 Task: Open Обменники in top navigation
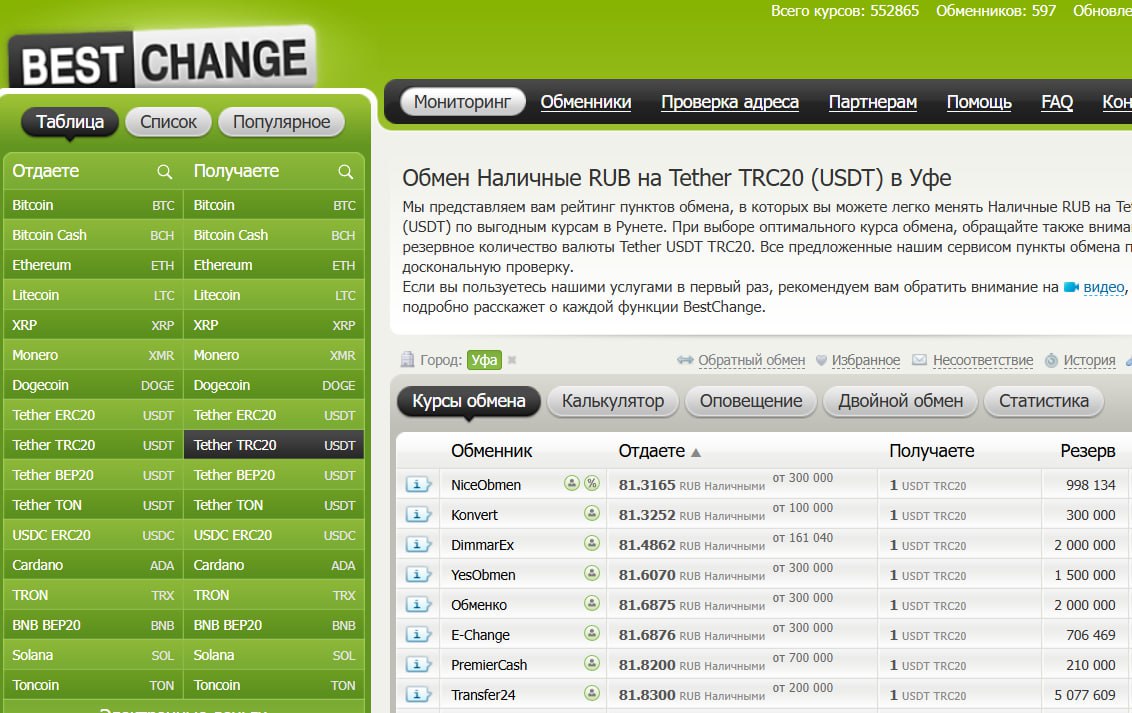(585, 102)
